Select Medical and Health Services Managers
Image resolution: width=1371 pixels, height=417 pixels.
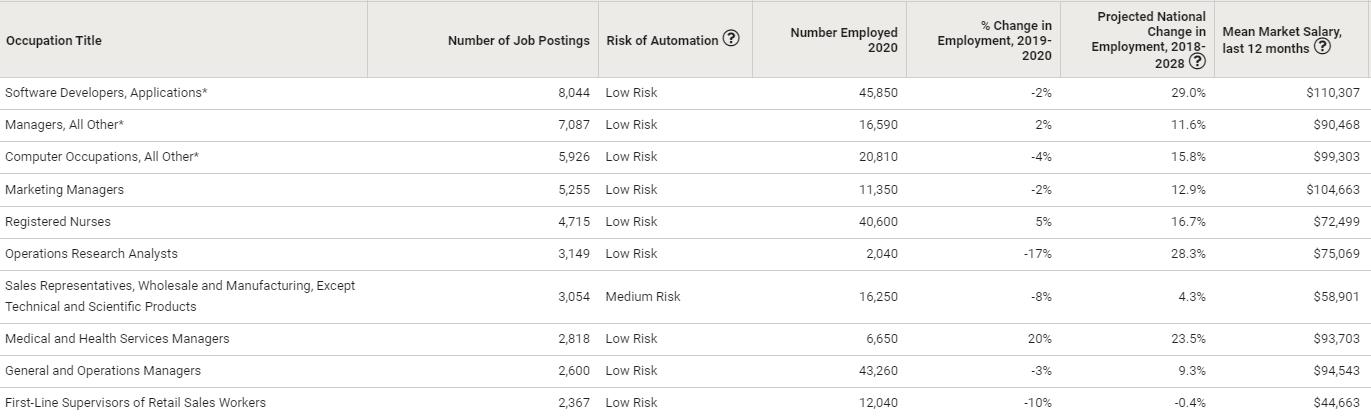tap(117, 339)
